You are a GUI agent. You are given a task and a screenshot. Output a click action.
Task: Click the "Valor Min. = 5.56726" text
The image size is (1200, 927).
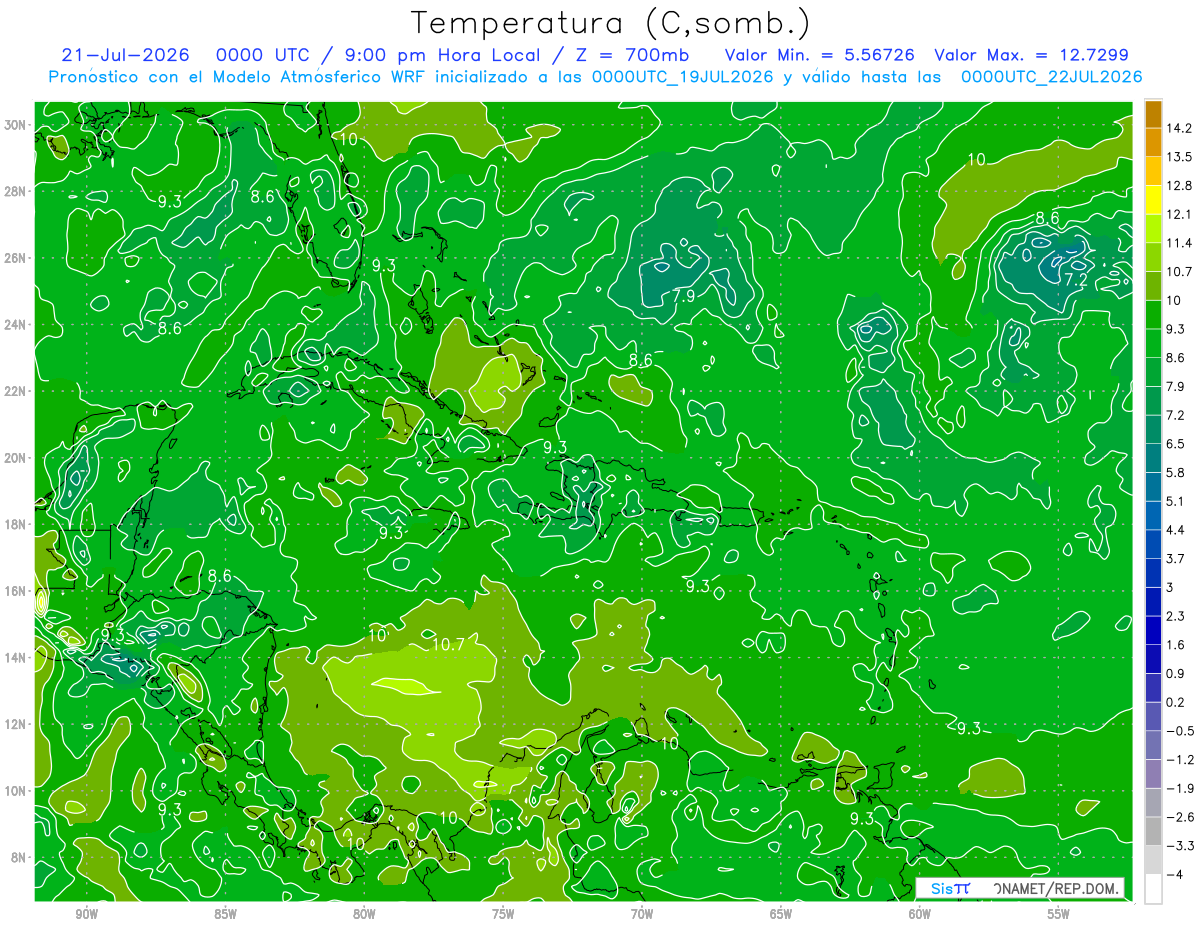[819, 55]
